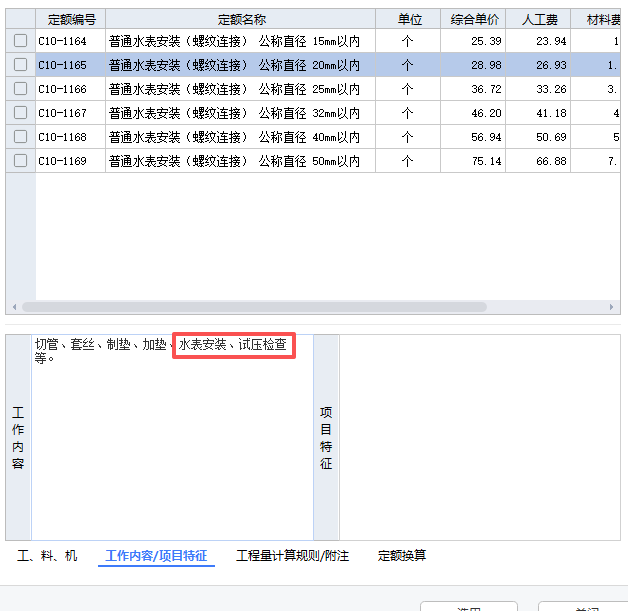628x611 pixels.
Task: Open the 定额换算 tab
Action: pyautogui.click(x=402, y=556)
